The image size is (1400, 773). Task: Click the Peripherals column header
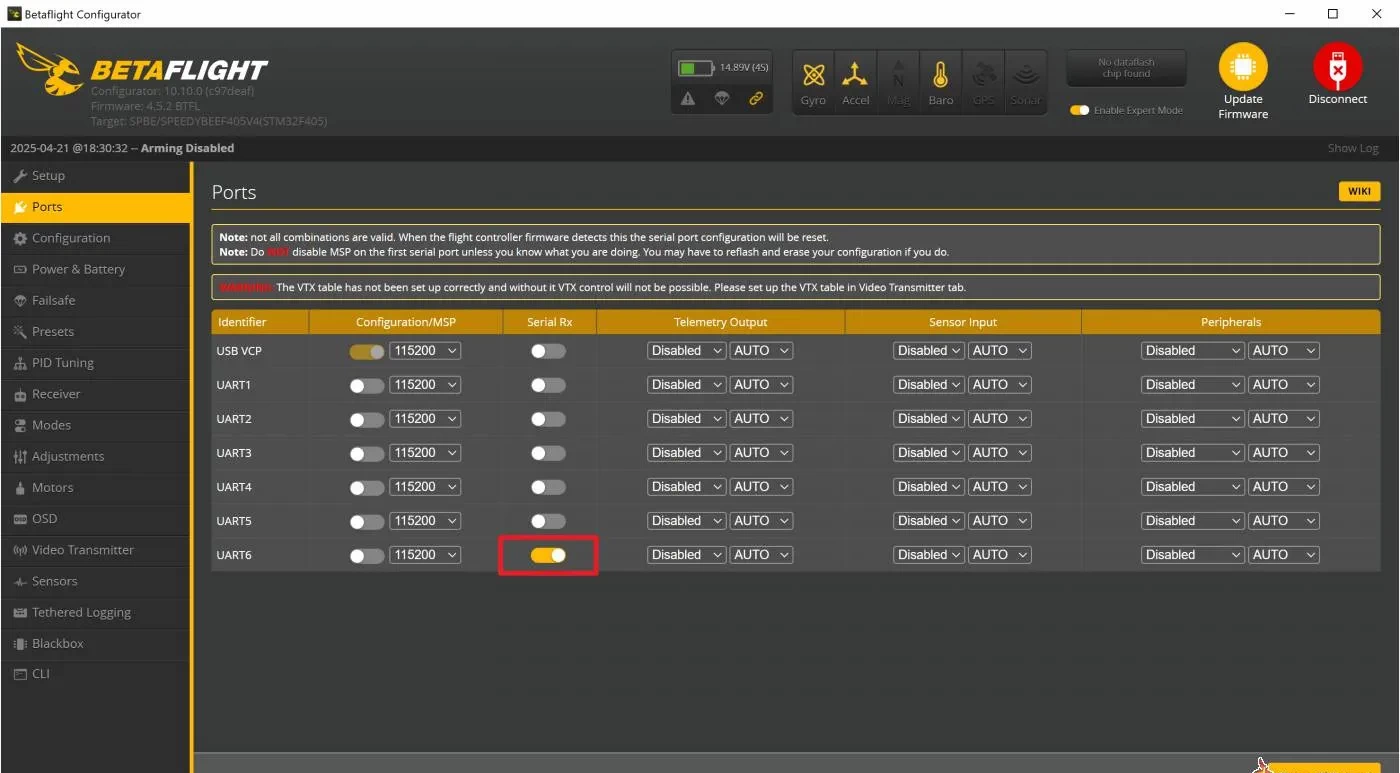(1230, 322)
